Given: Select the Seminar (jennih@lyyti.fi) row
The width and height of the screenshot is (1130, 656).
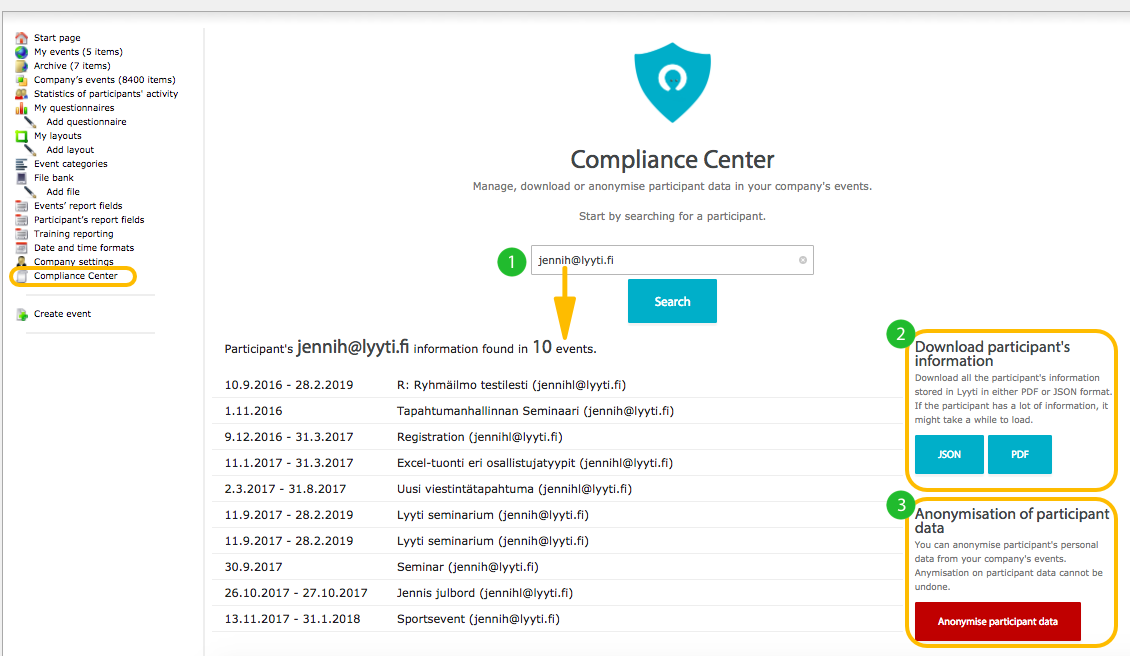Looking at the screenshot, I should (556, 567).
